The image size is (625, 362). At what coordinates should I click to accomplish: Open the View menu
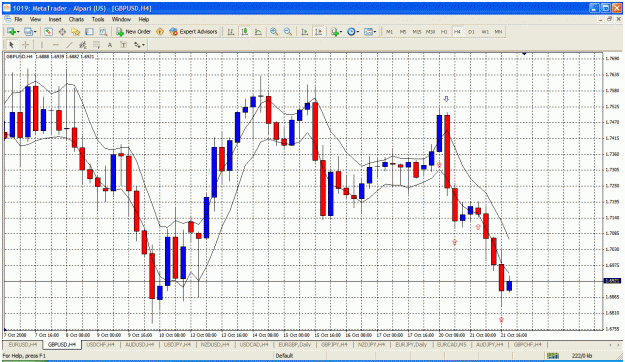[x=35, y=19]
